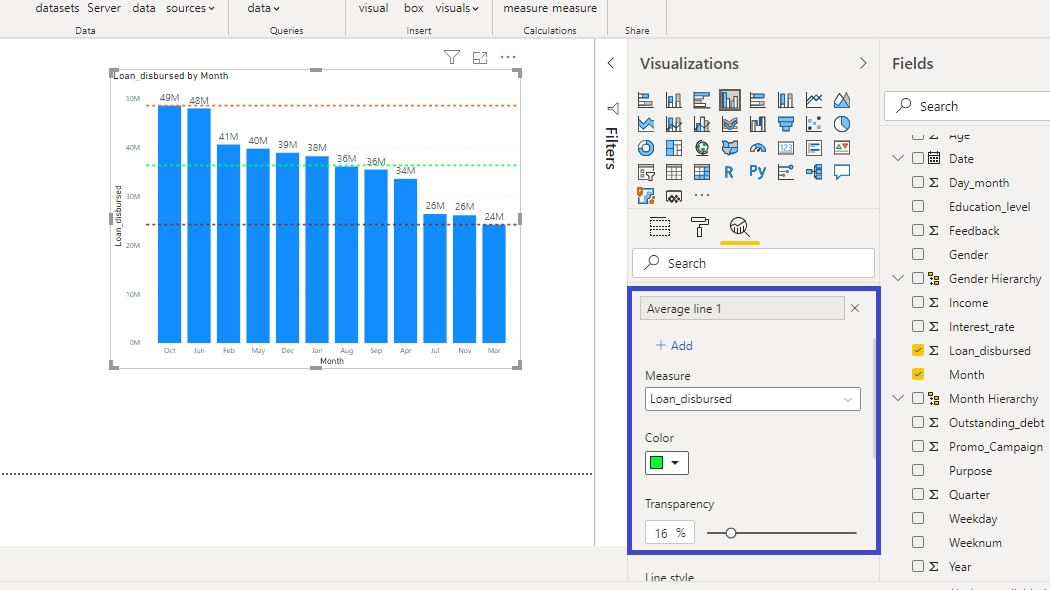The image size is (1050, 590).
Task: Collapse the Date field group
Action: pyautogui.click(x=898, y=159)
